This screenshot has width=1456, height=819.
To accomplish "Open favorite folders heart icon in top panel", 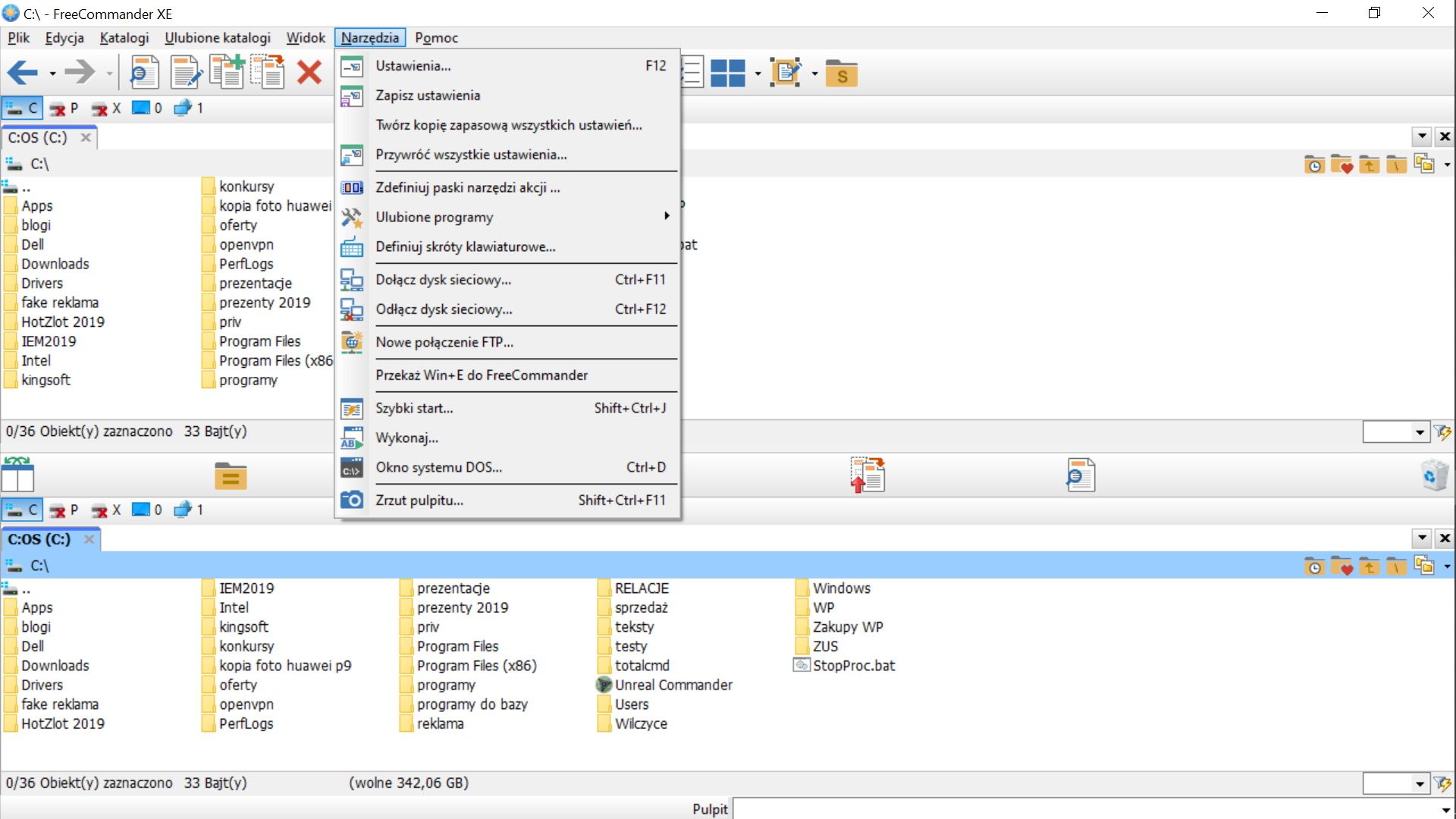I will click(x=1341, y=164).
